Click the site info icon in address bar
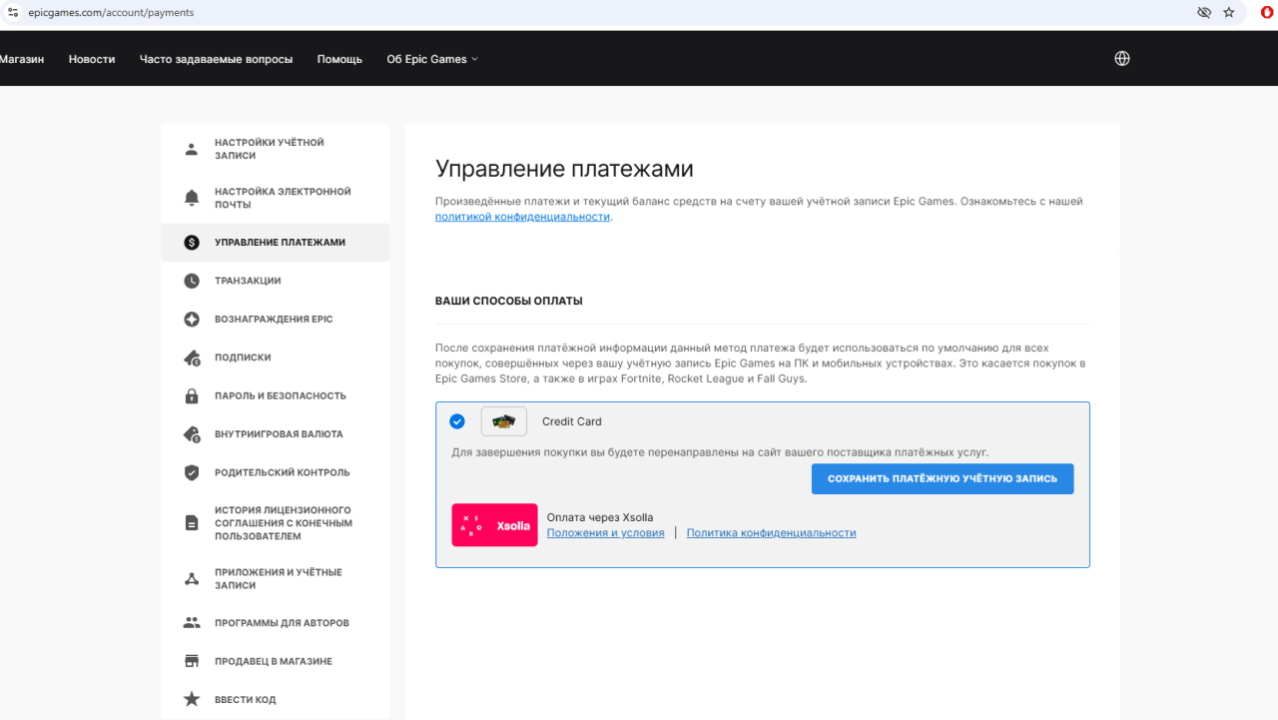Viewport: 1278px width, 720px height. pyautogui.click(x=13, y=12)
